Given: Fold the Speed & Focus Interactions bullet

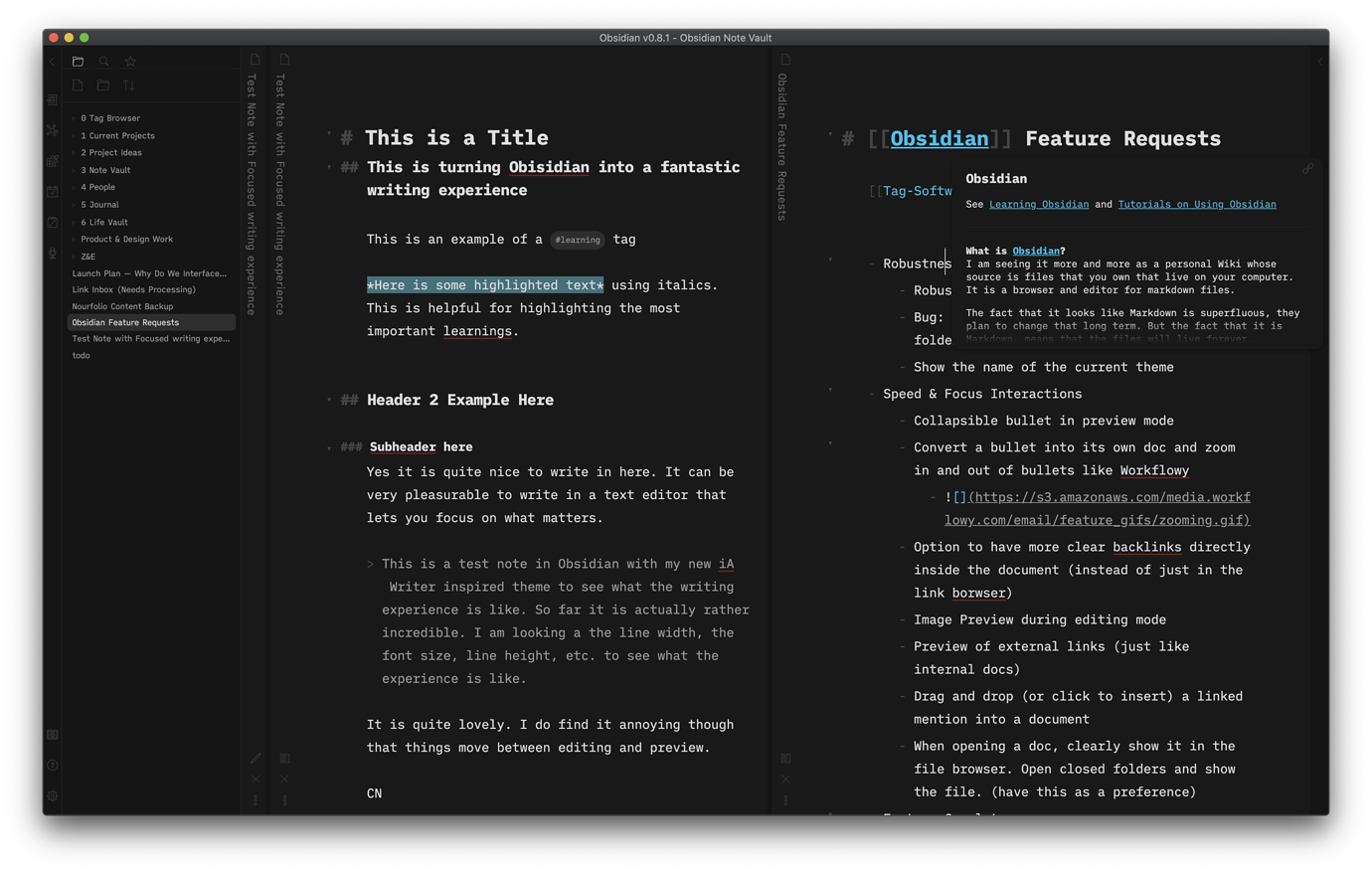Looking at the screenshot, I should [x=830, y=391].
